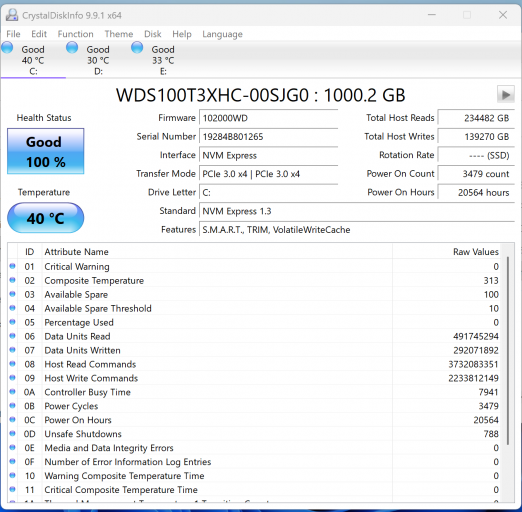Open the Help menu
The height and width of the screenshot is (512, 522).
(182, 34)
